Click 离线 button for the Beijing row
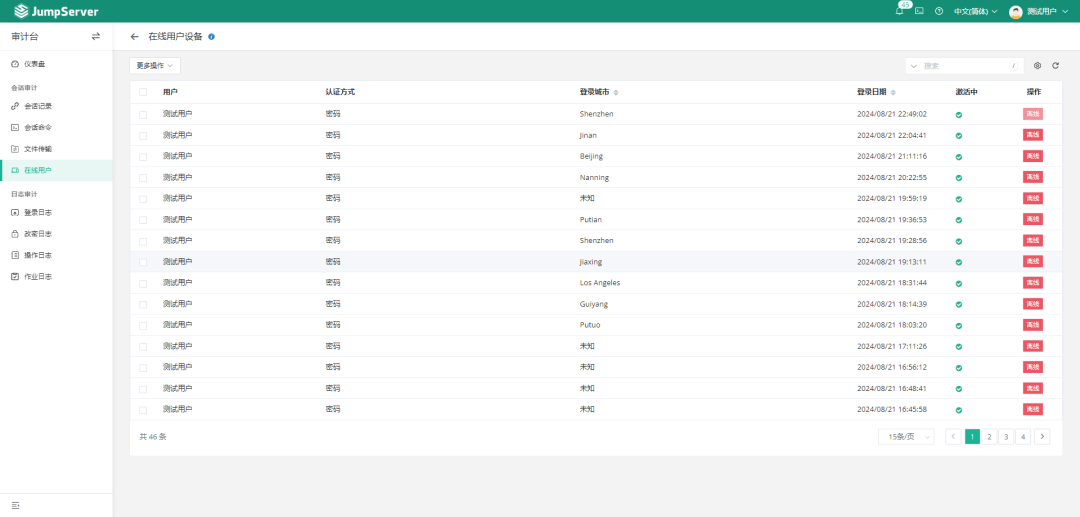The width and height of the screenshot is (1080, 517). tap(1032, 156)
